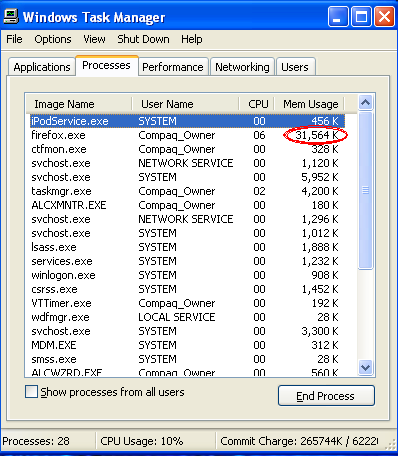The height and width of the screenshot is (456, 398).
Task: Click the Task Manager title bar icon
Action: pyautogui.click(x=11, y=16)
